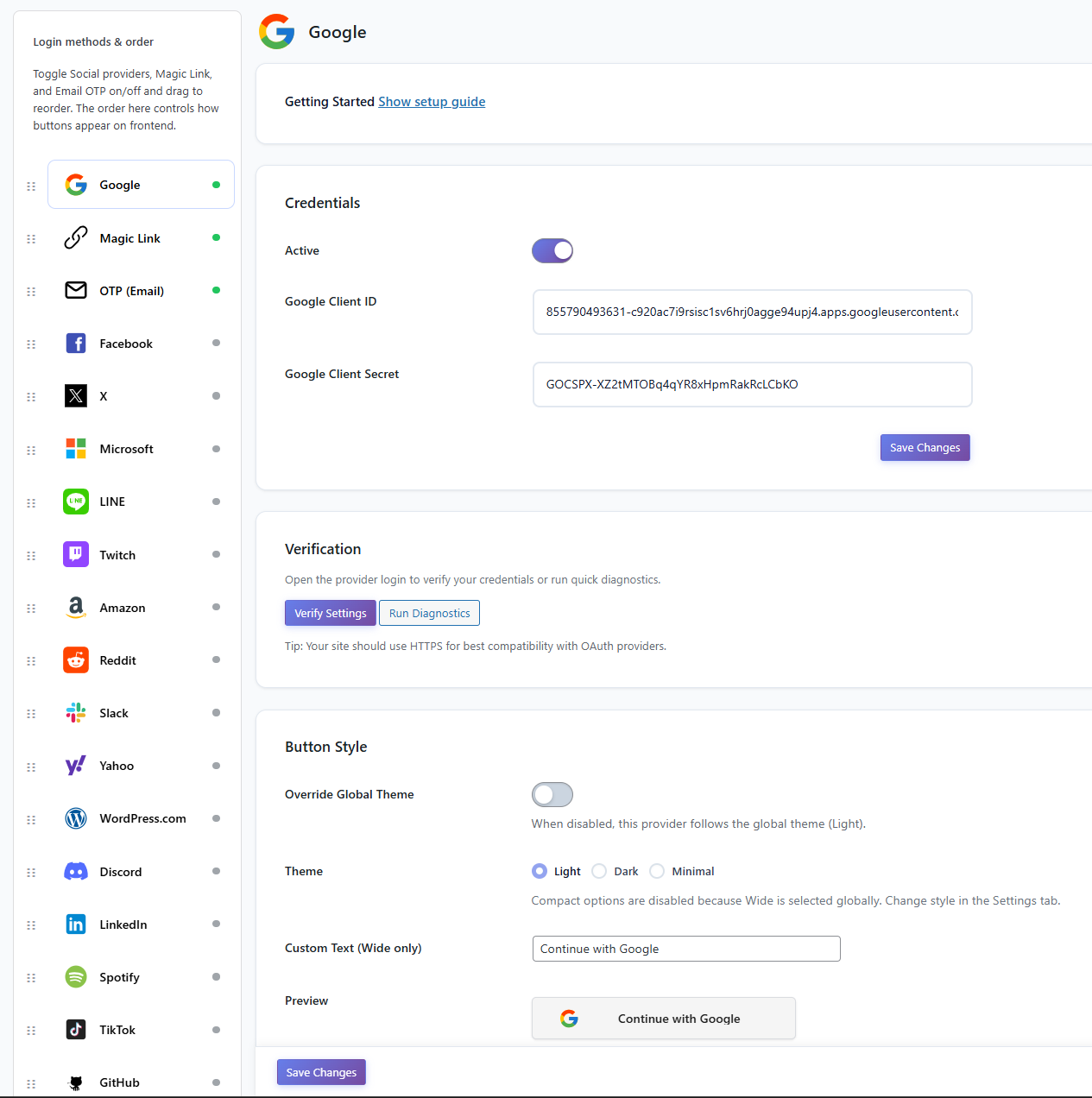Grab the drag handle beside Spotify
Viewport: 1092px width, 1098px height.
[x=31, y=978]
